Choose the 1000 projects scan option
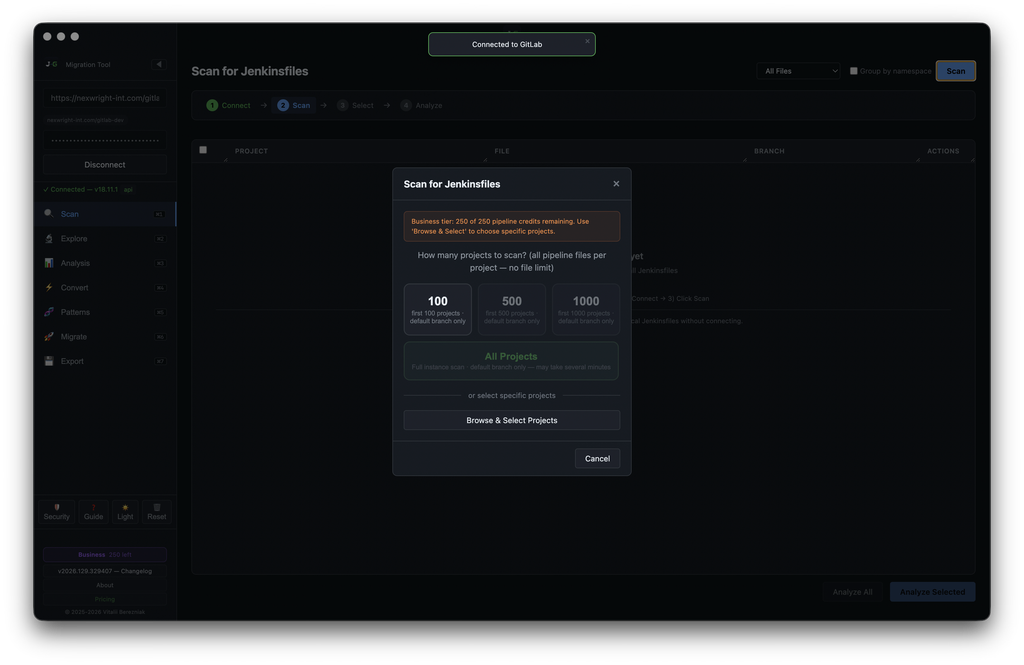The image size is (1024, 665). (586, 309)
